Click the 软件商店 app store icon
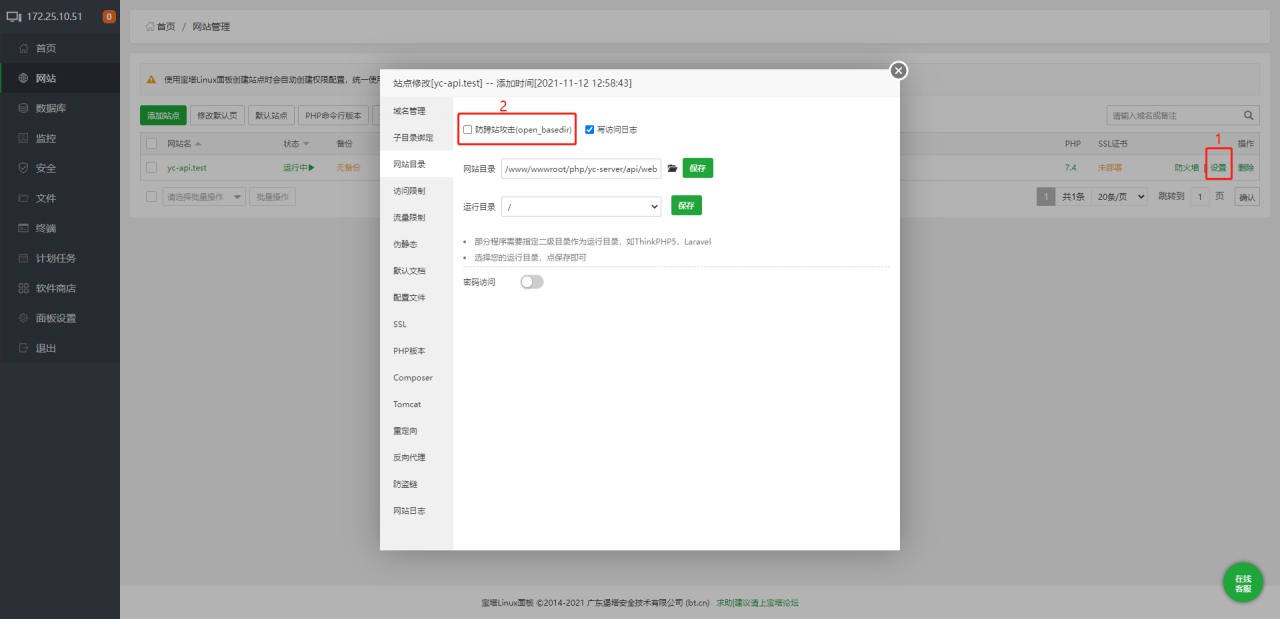Viewport: 1280px width, 619px height. click(23, 288)
